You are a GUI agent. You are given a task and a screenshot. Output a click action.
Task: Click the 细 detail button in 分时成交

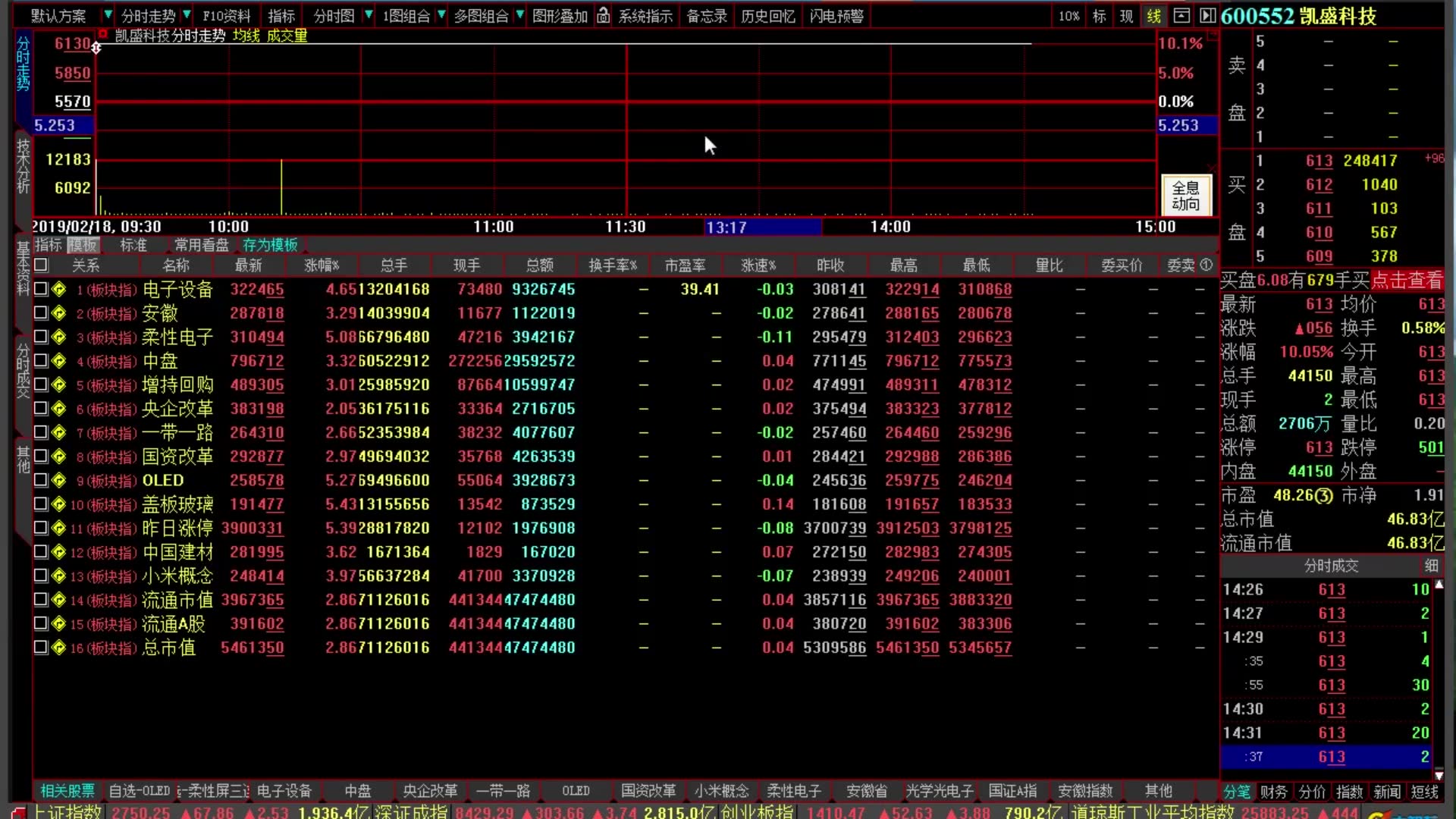(x=1431, y=566)
